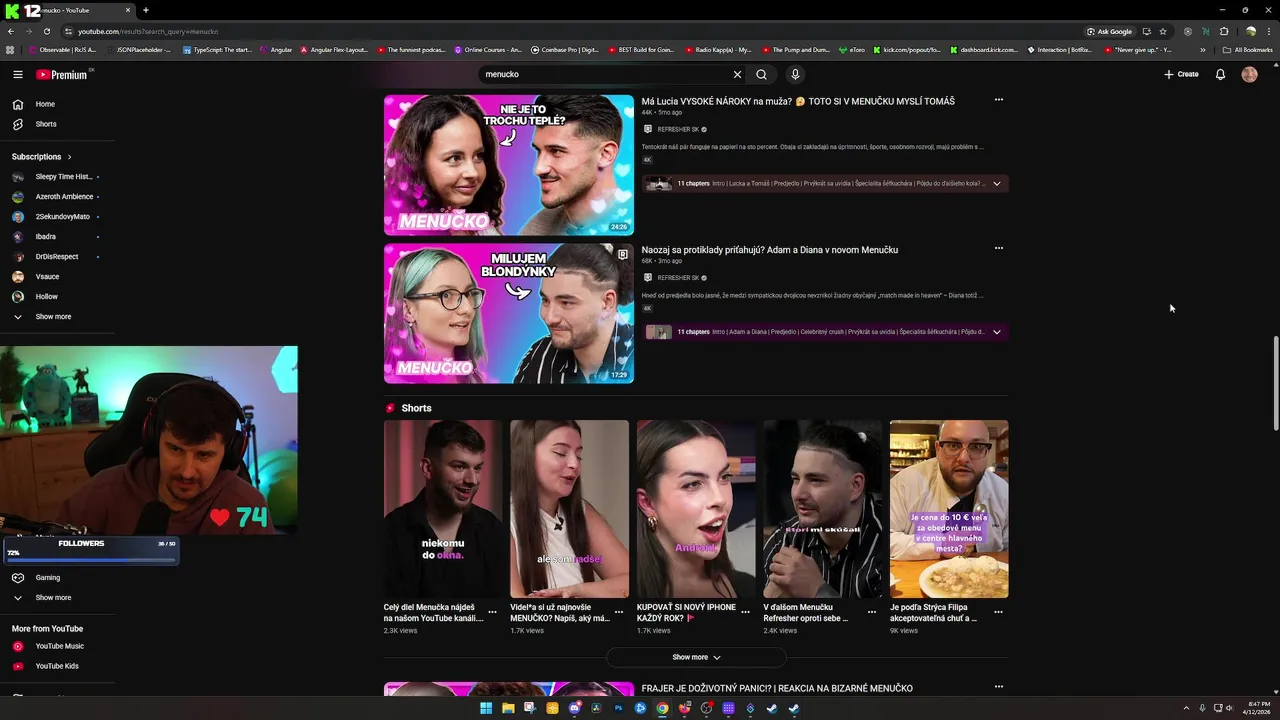Go to YouTube Premium home via logo
This screenshot has width=1280, height=720.
tap(62, 74)
